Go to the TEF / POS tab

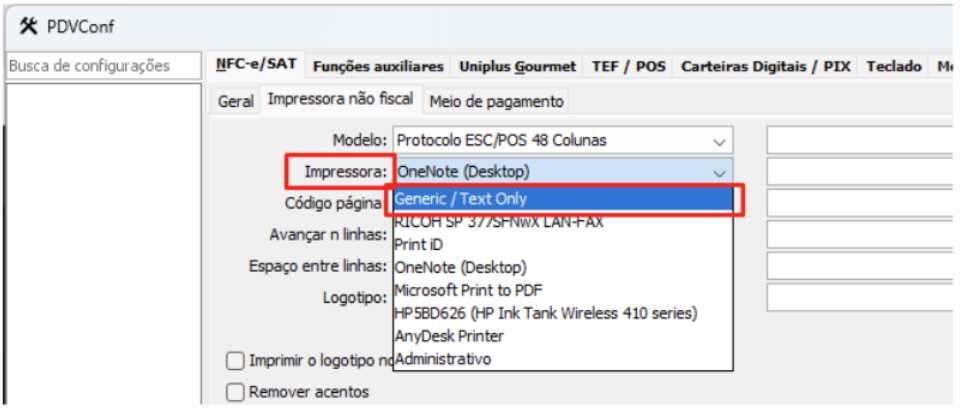coord(628,67)
